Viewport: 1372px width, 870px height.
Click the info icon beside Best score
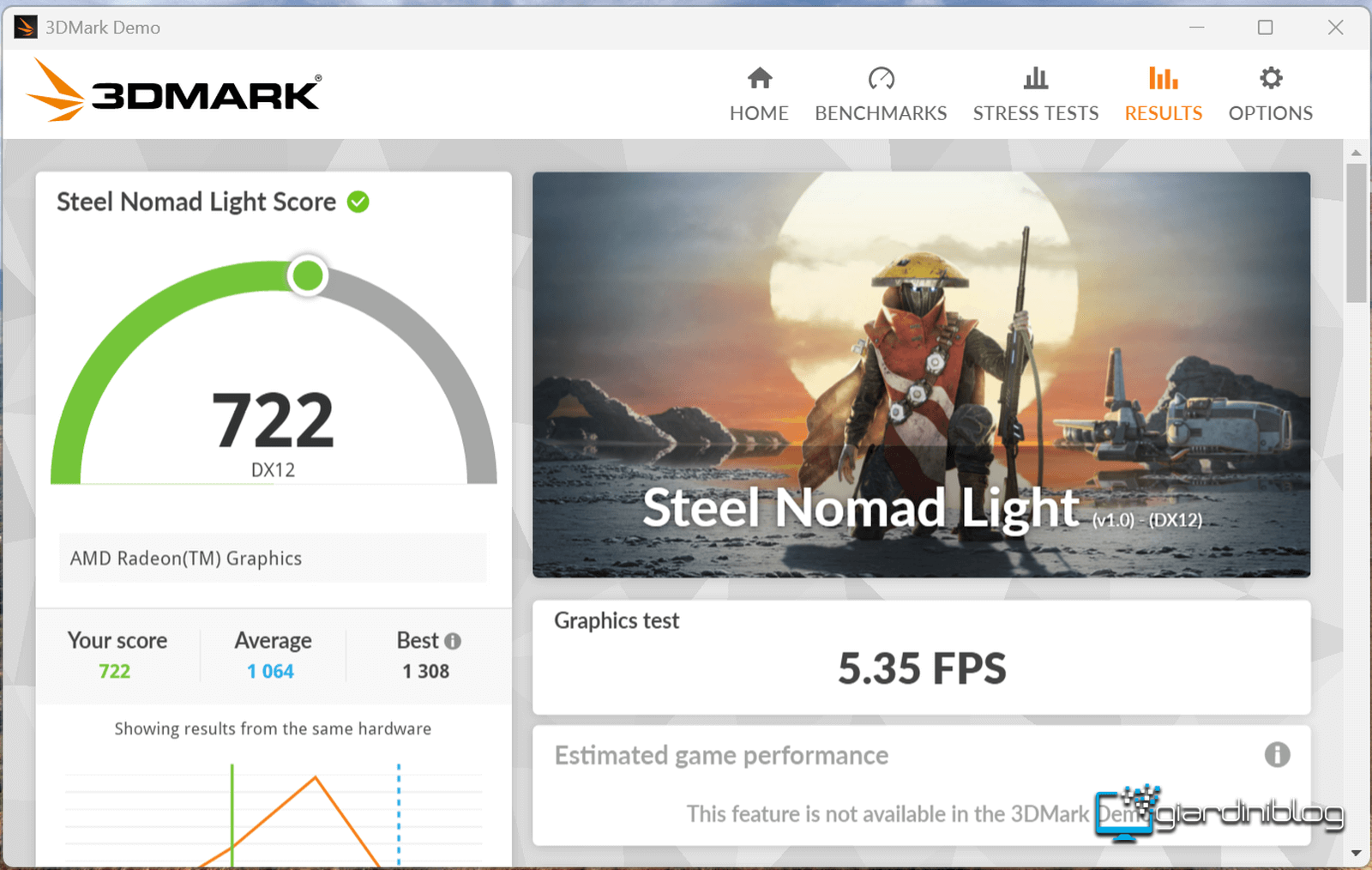point(453,641)
